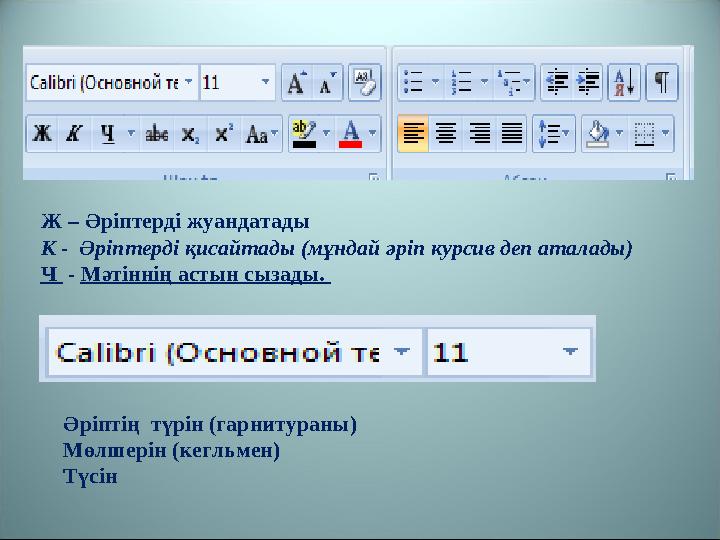
Task: Toggle underline Ч formatting
Action: pos(107,134)
